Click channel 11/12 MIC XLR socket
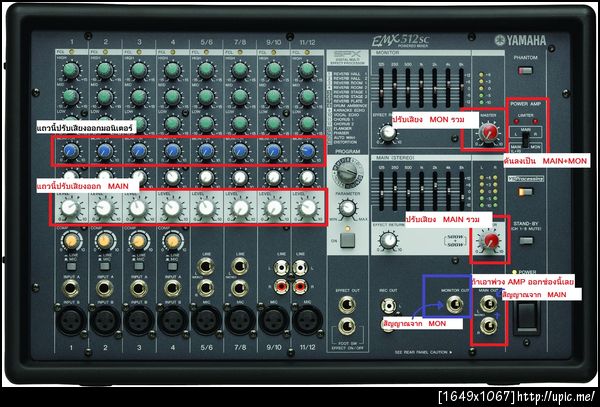The width and height of the screenshot is (600, 407). [307, 320]
